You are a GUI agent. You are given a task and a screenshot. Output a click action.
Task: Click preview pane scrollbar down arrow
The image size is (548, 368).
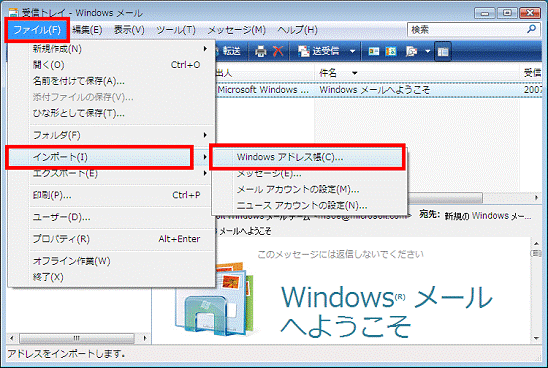point(536,338)
